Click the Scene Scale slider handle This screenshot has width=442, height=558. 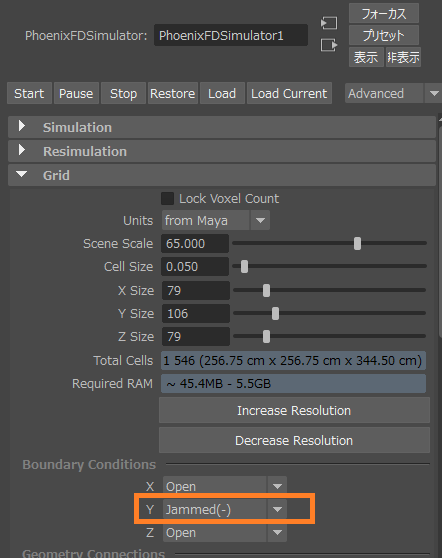[x=357, y=243]
